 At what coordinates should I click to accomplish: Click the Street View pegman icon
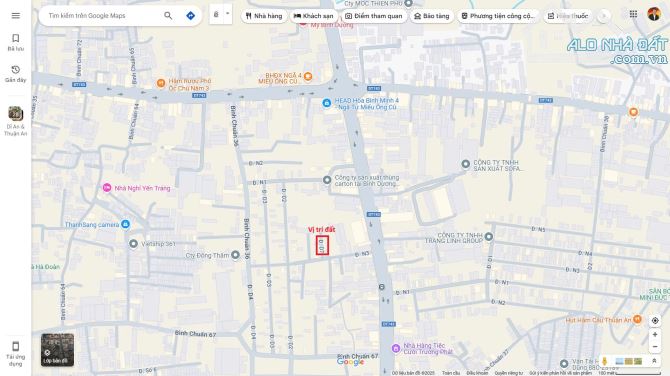coord(605,361)
